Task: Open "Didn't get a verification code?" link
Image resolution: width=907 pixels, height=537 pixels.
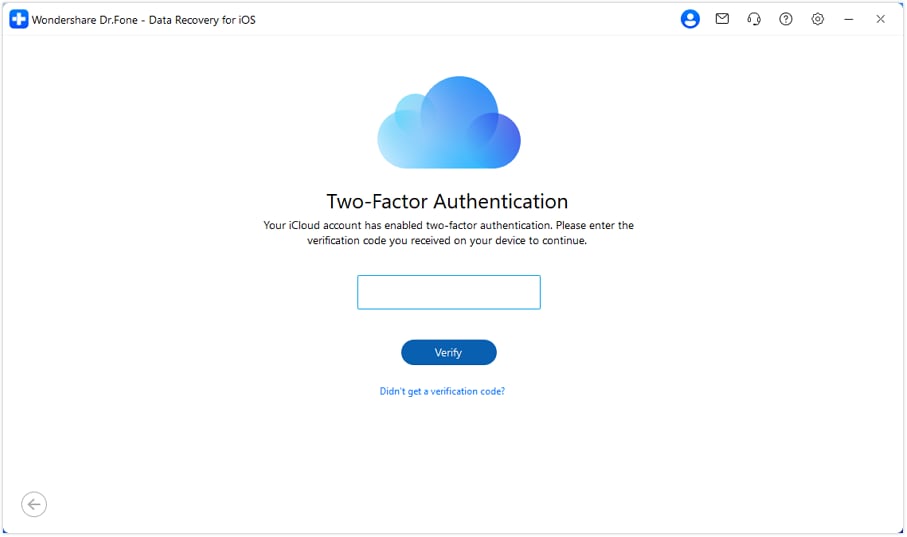Action: point(442,391)
